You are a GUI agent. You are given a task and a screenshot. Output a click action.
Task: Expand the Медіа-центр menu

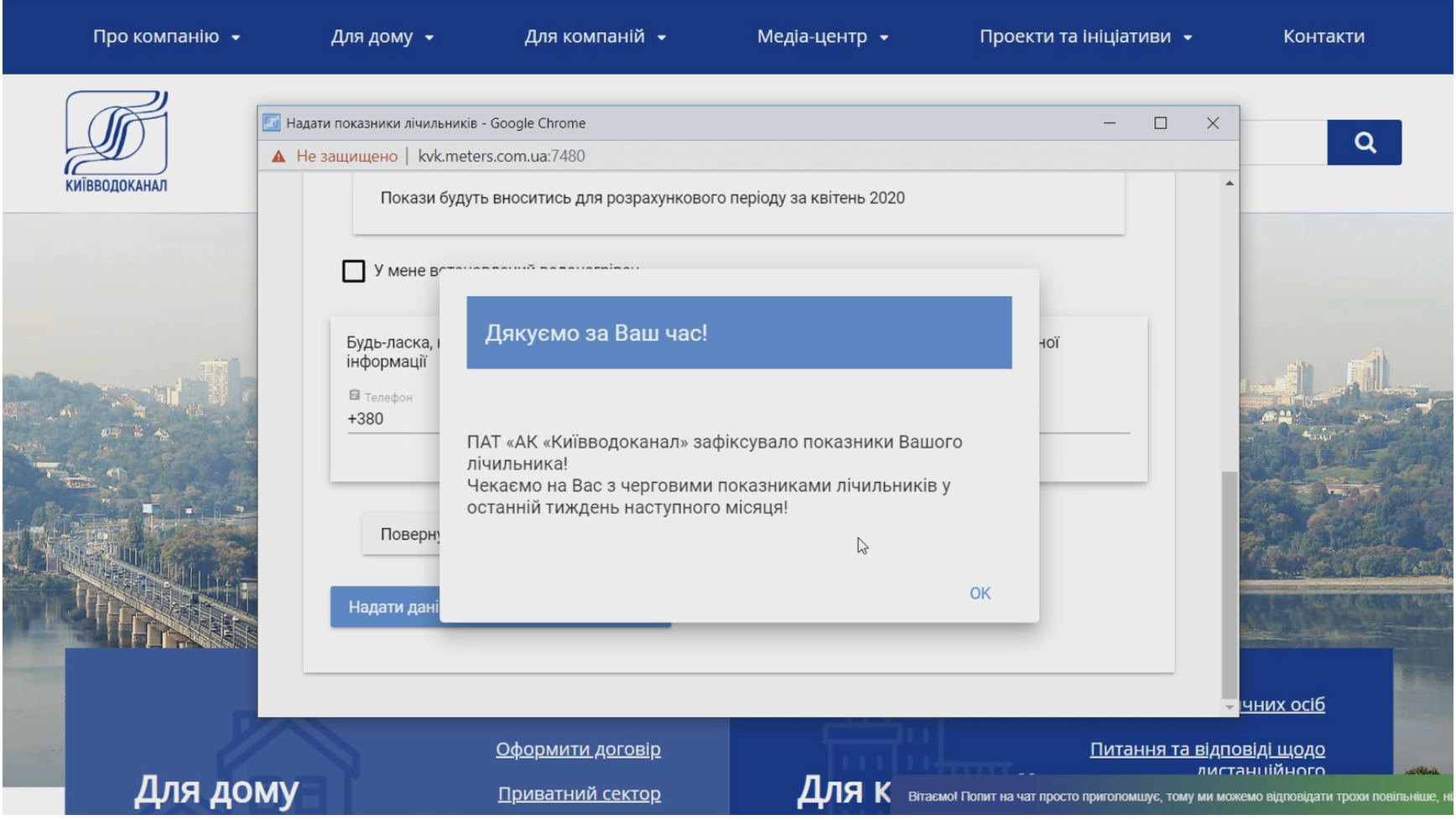point(822,37)
